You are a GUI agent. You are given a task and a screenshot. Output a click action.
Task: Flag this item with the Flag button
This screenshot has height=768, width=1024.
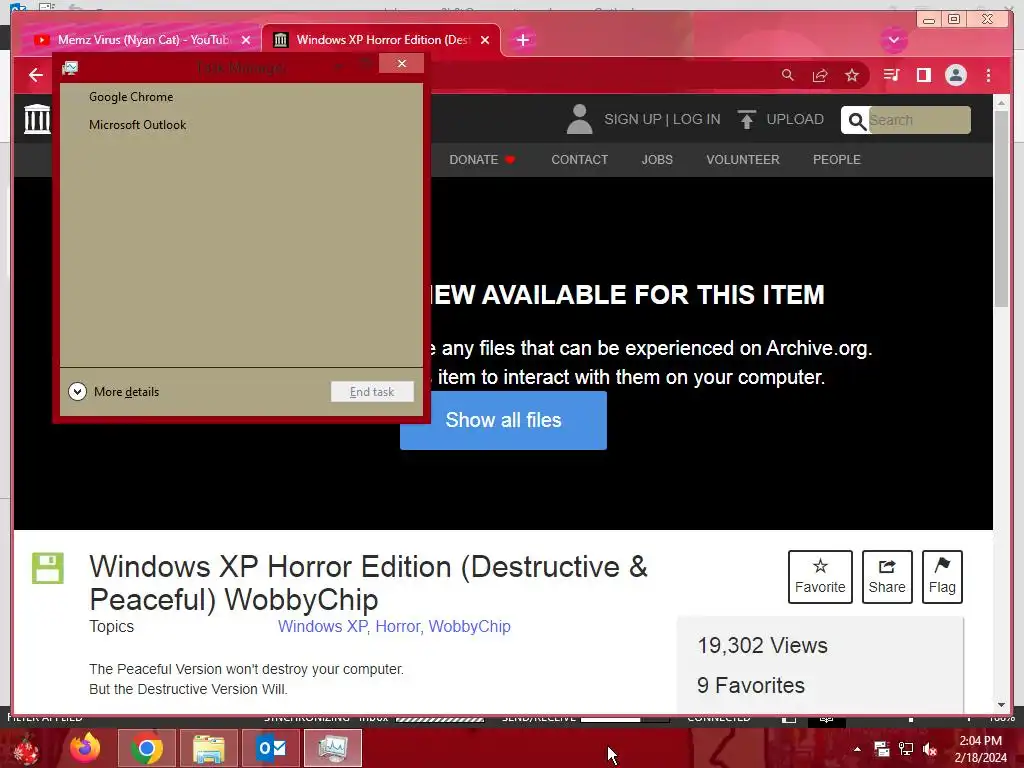[942, 577]
